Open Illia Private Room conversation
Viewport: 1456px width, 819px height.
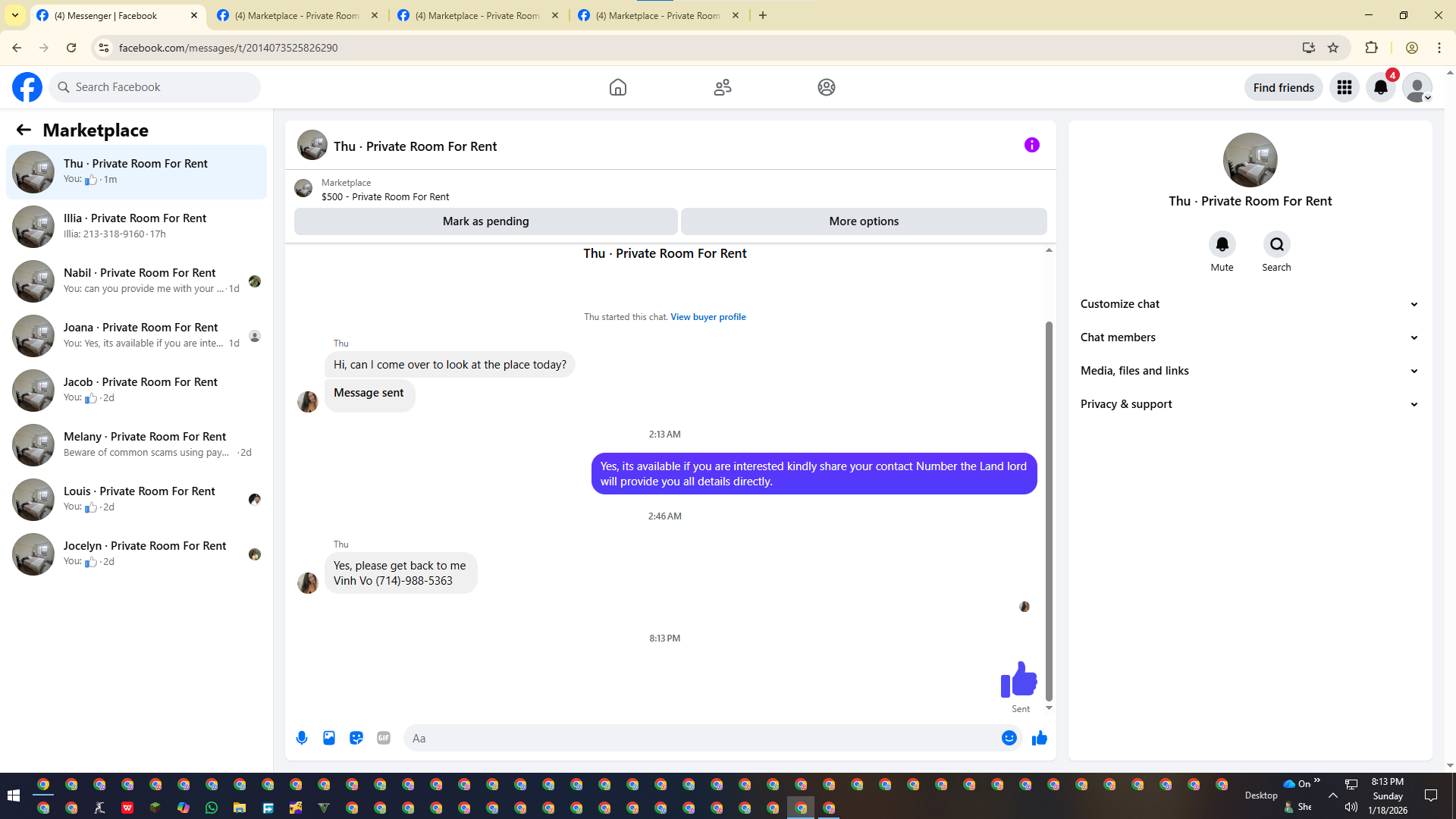[x=136, y=226]
